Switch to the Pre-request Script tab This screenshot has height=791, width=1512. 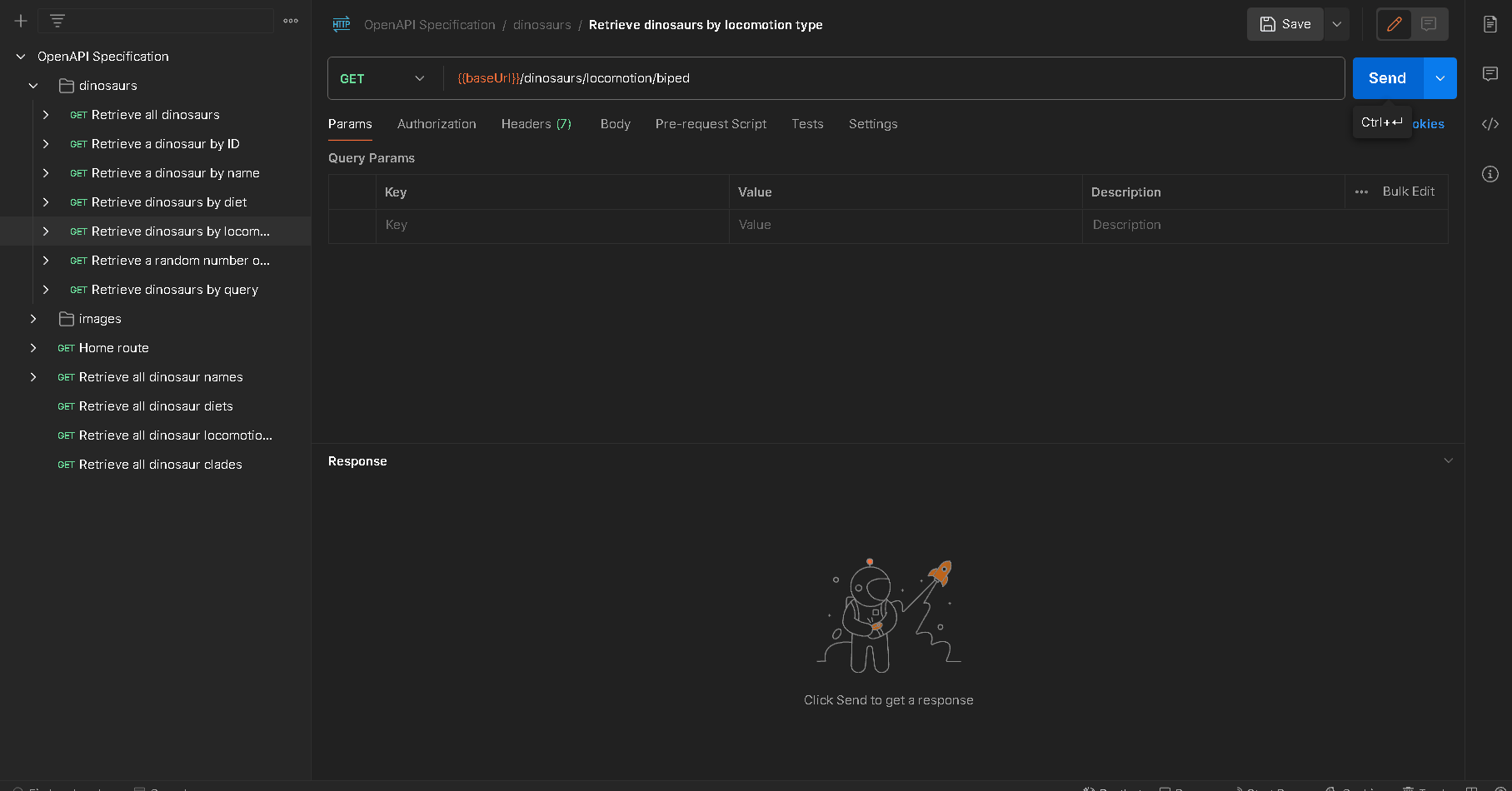[711, 124]
